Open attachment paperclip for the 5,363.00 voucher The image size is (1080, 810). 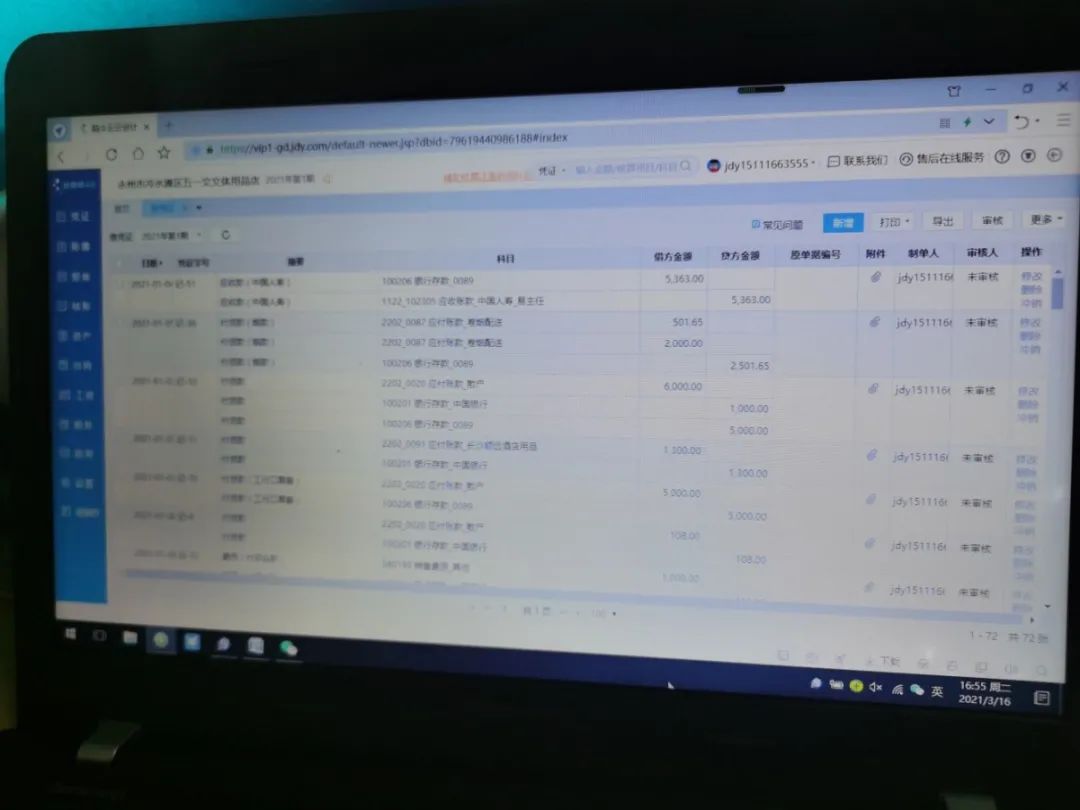(x=875, y=277)
